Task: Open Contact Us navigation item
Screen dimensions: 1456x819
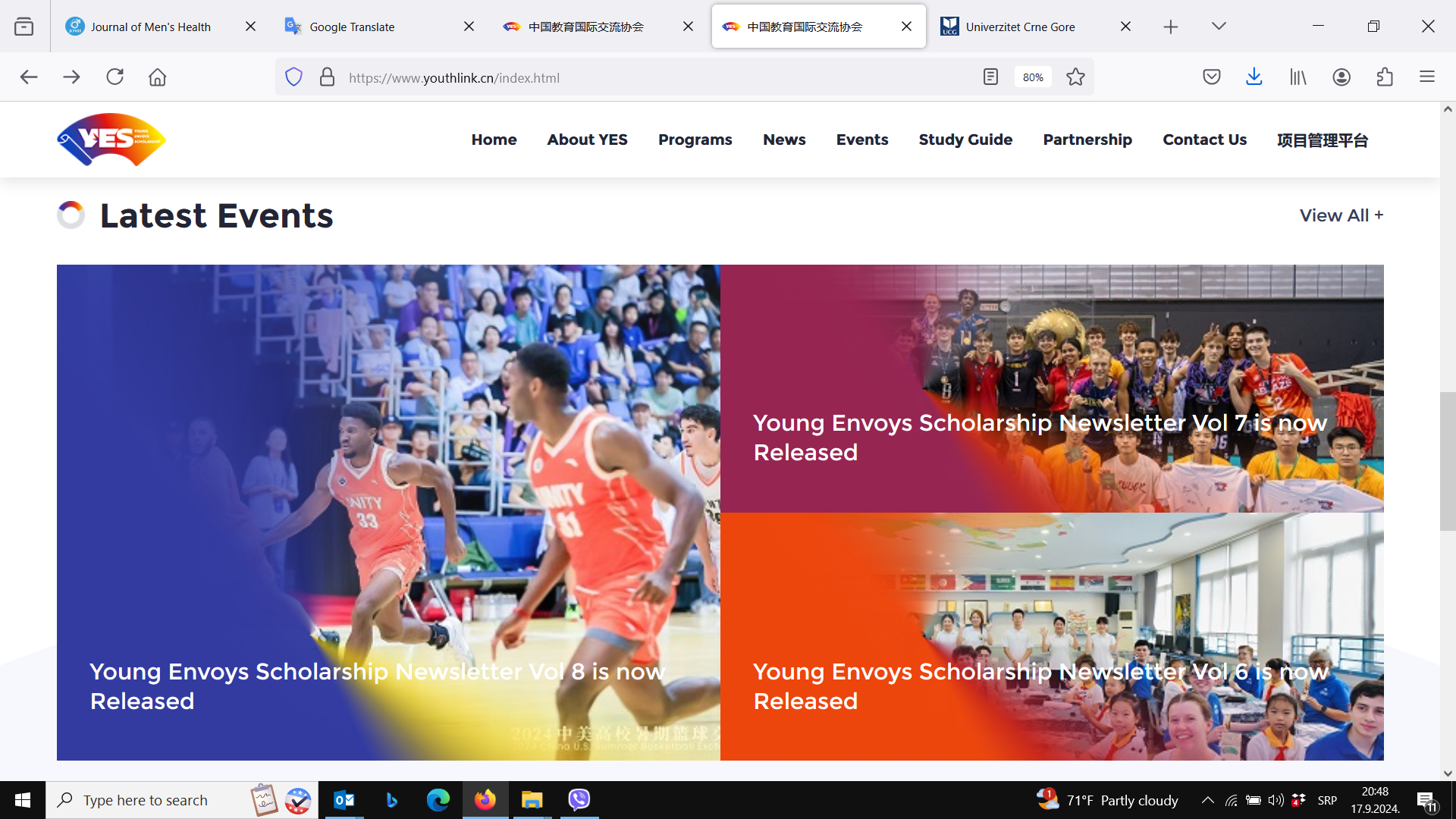Action: tap(1204, 140)
